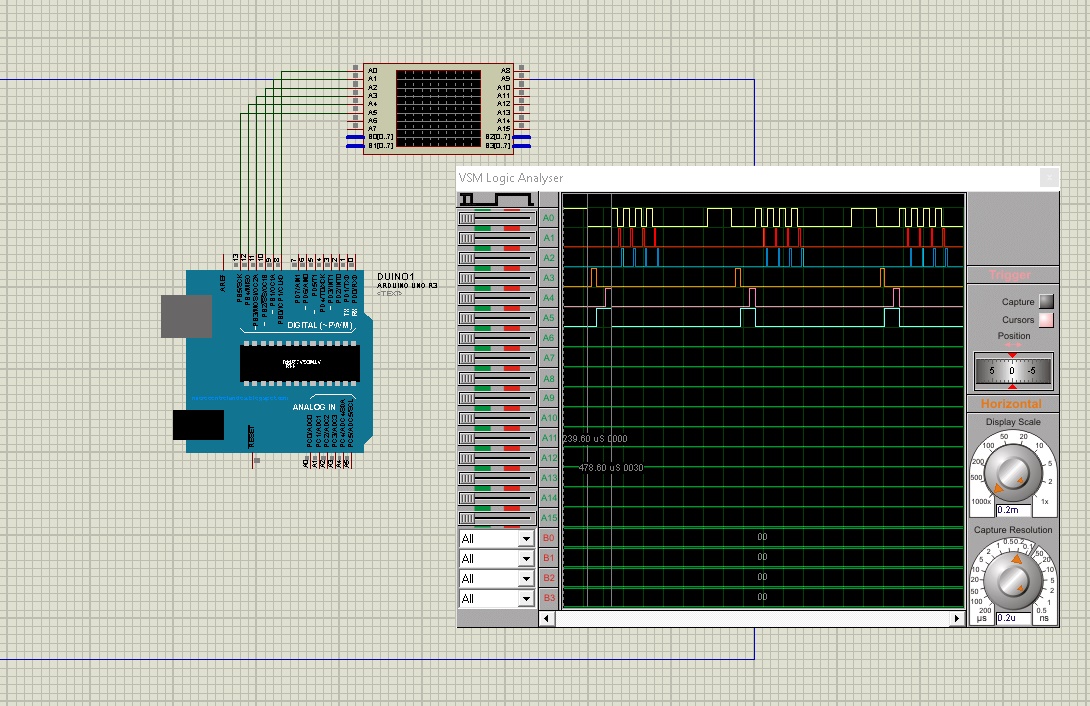
Task: Click the Position thumbwheel dial
Action: click(x=1012, y=371)
